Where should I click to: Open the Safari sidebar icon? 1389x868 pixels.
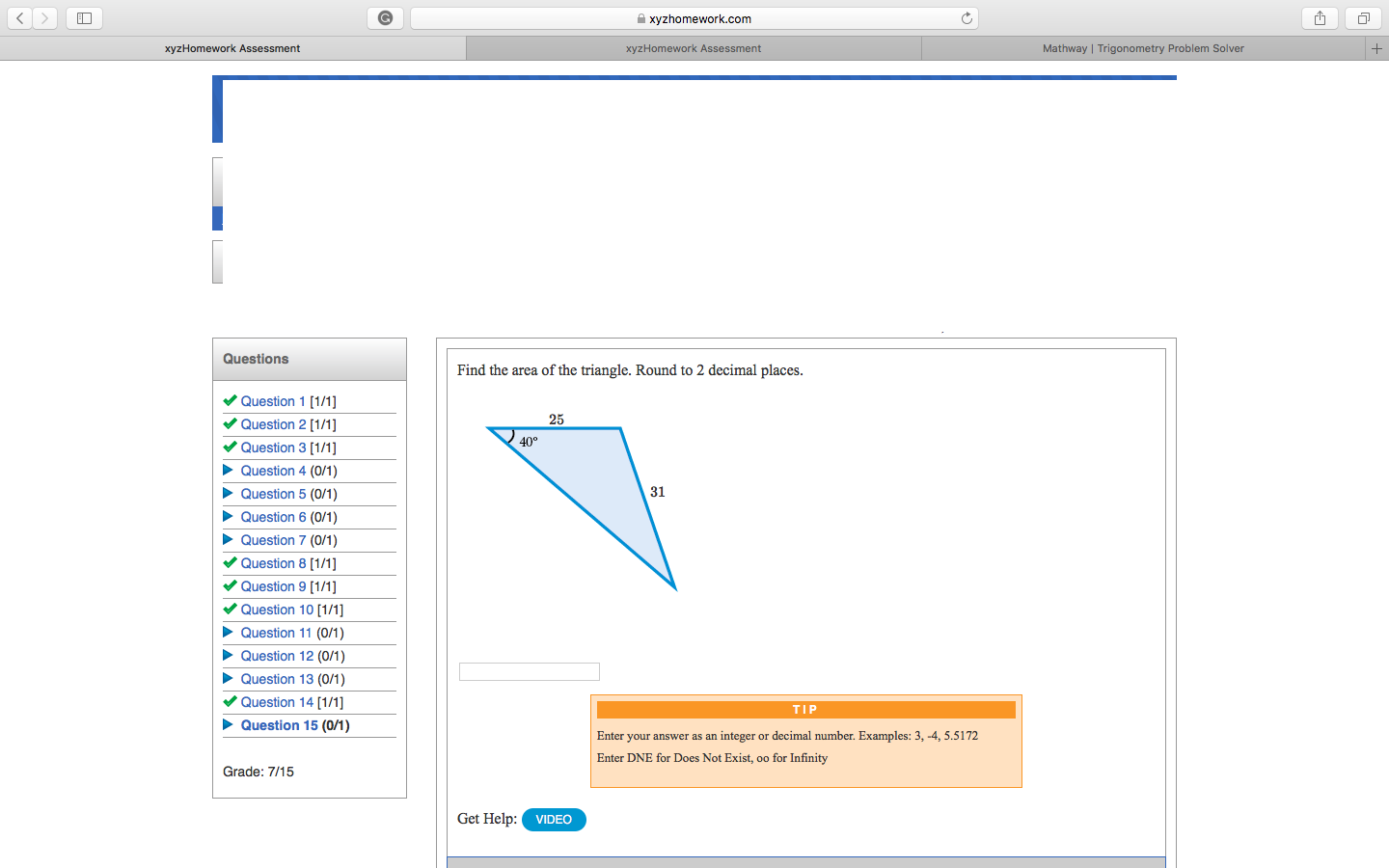[x=84, y=17]
